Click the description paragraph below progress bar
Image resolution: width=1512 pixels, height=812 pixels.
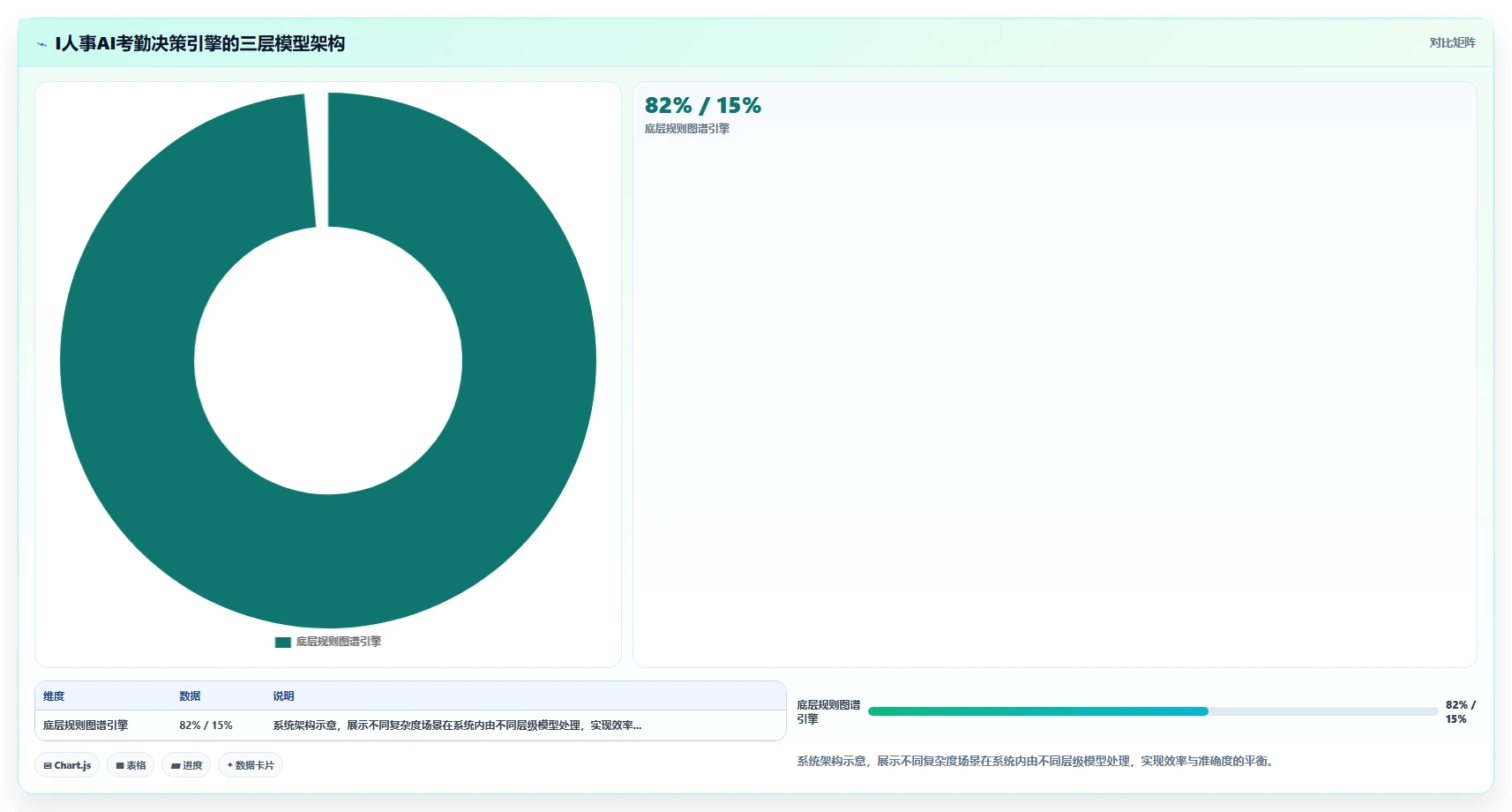(1037, 761)
